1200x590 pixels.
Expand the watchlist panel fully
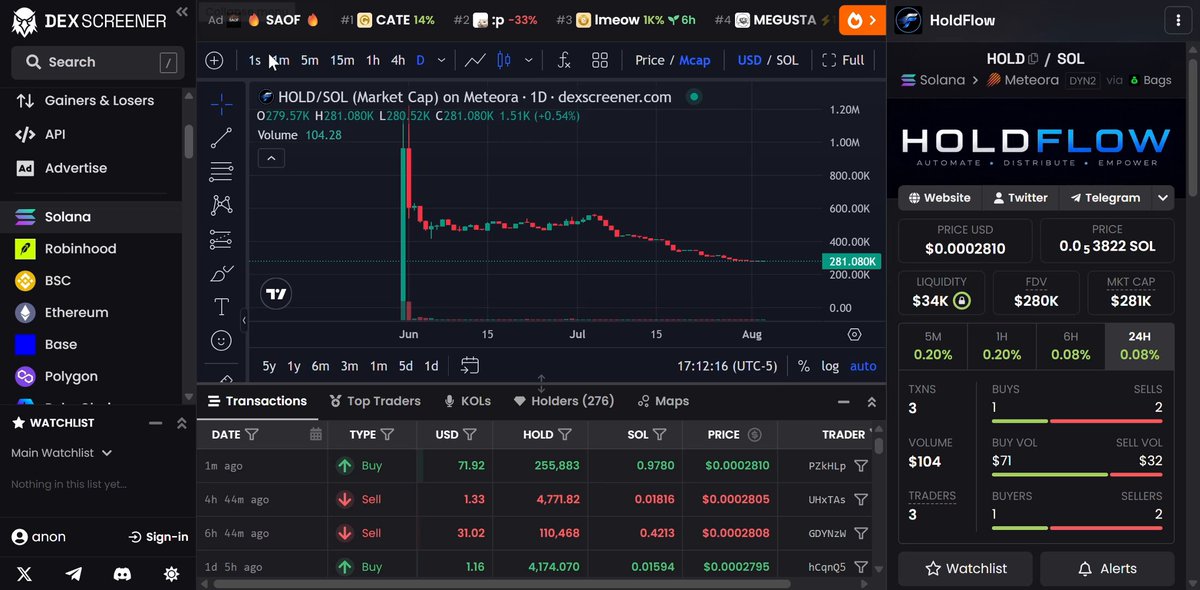[x=181, y=423]
